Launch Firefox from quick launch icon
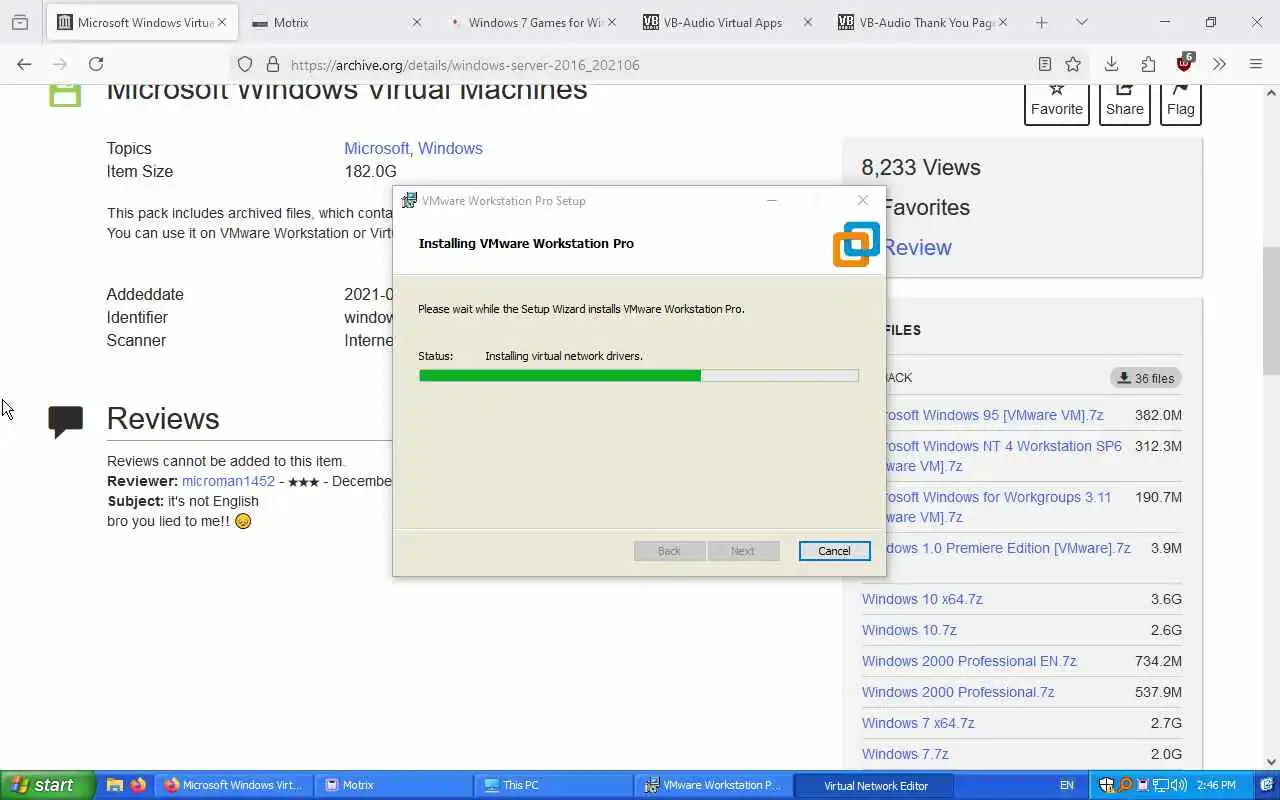This screenshot has width=1280, height=800. click(x=138, y=785)
